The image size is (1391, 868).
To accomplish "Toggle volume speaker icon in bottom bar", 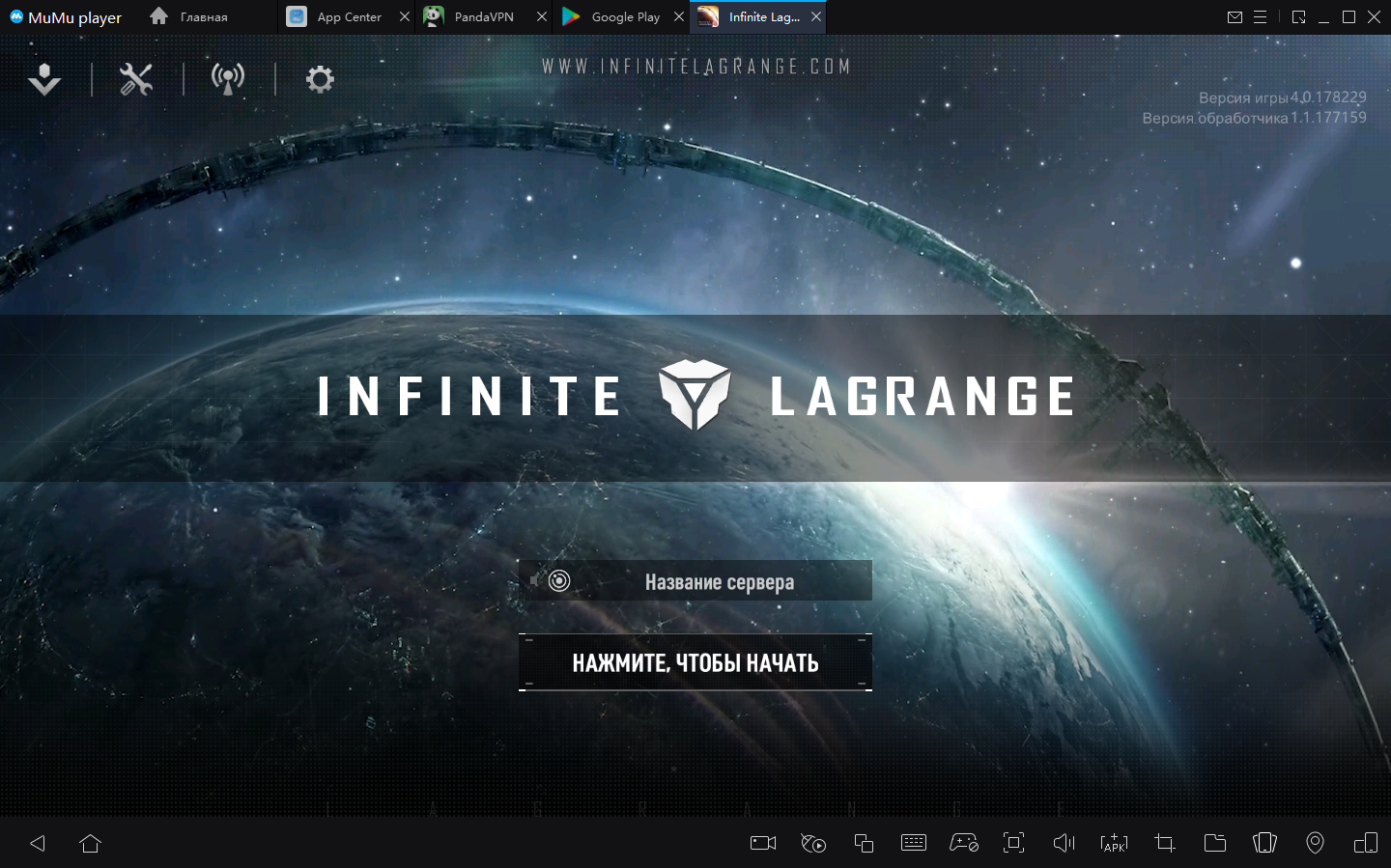I will pyautogui.click(x=1064, y=843).
